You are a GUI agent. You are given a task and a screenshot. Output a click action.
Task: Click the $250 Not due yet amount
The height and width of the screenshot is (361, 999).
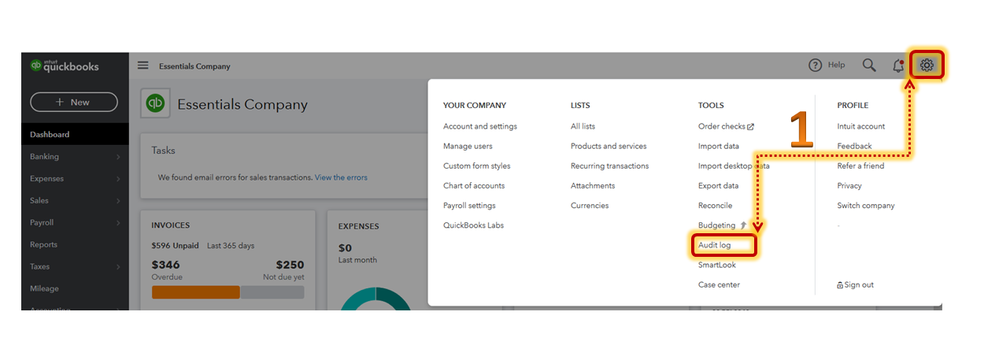pyautogui.click(x=290, y=264)
